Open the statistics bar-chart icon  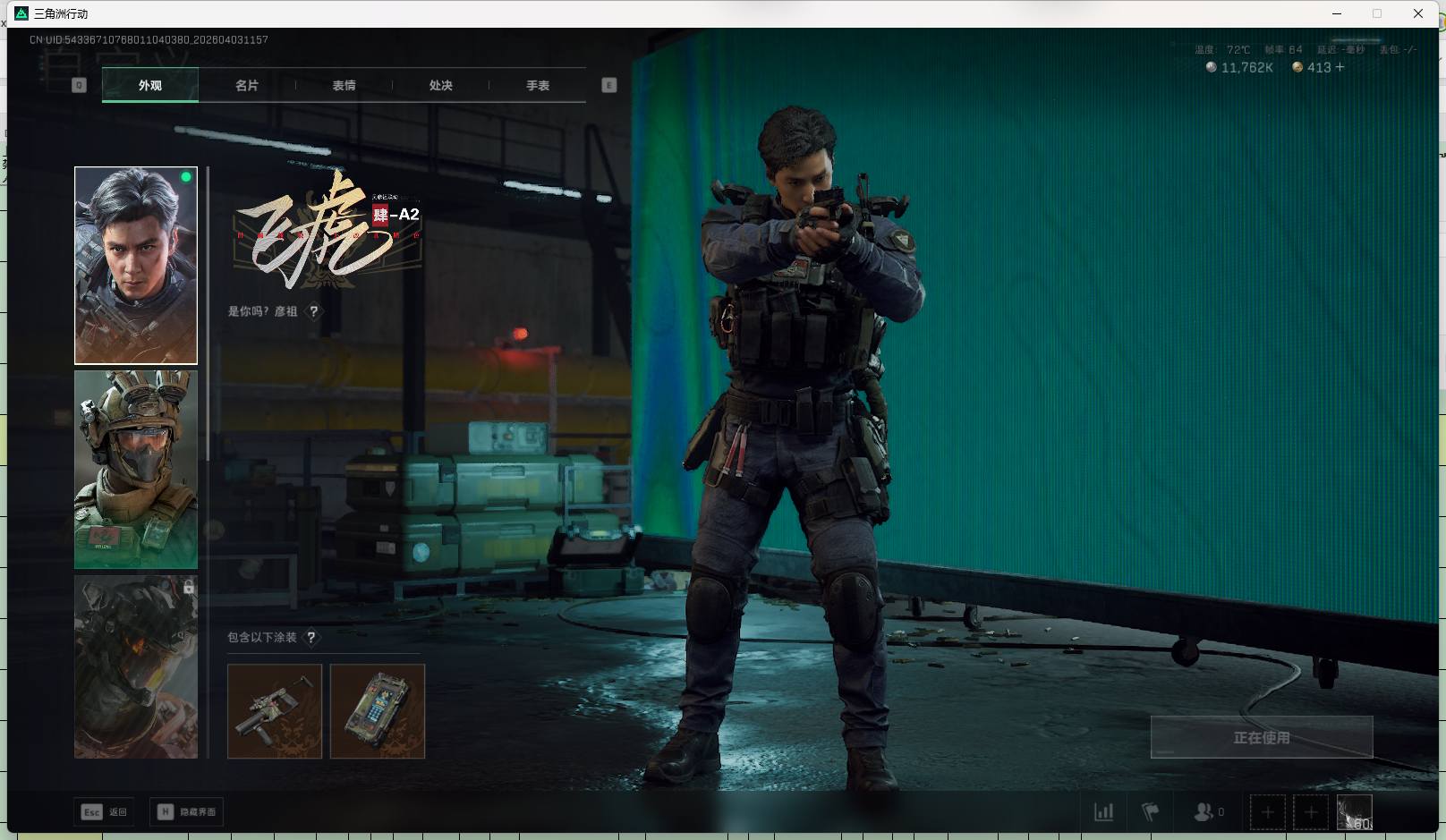1103,812
